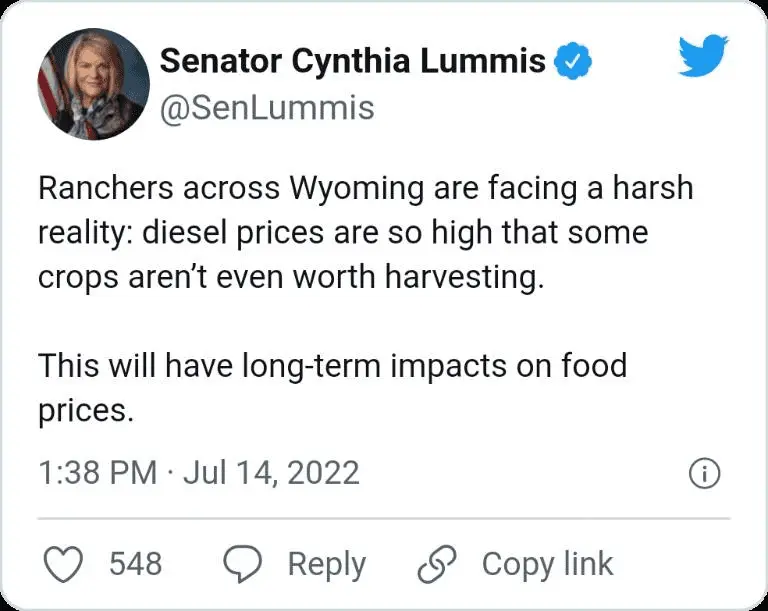Click the 548 likes count
Viewport: 768px width, 611px height.
point(135,564)
